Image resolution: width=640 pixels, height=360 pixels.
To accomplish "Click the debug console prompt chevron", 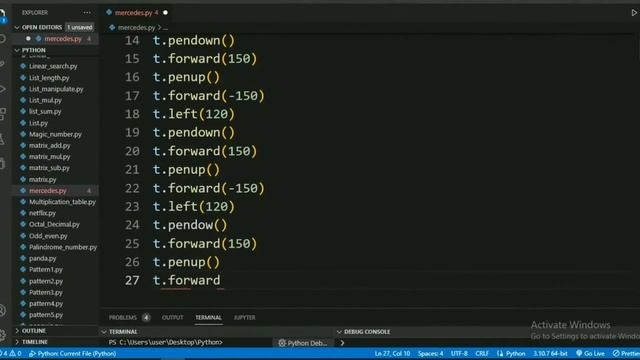I will click(x=342, y=343).
